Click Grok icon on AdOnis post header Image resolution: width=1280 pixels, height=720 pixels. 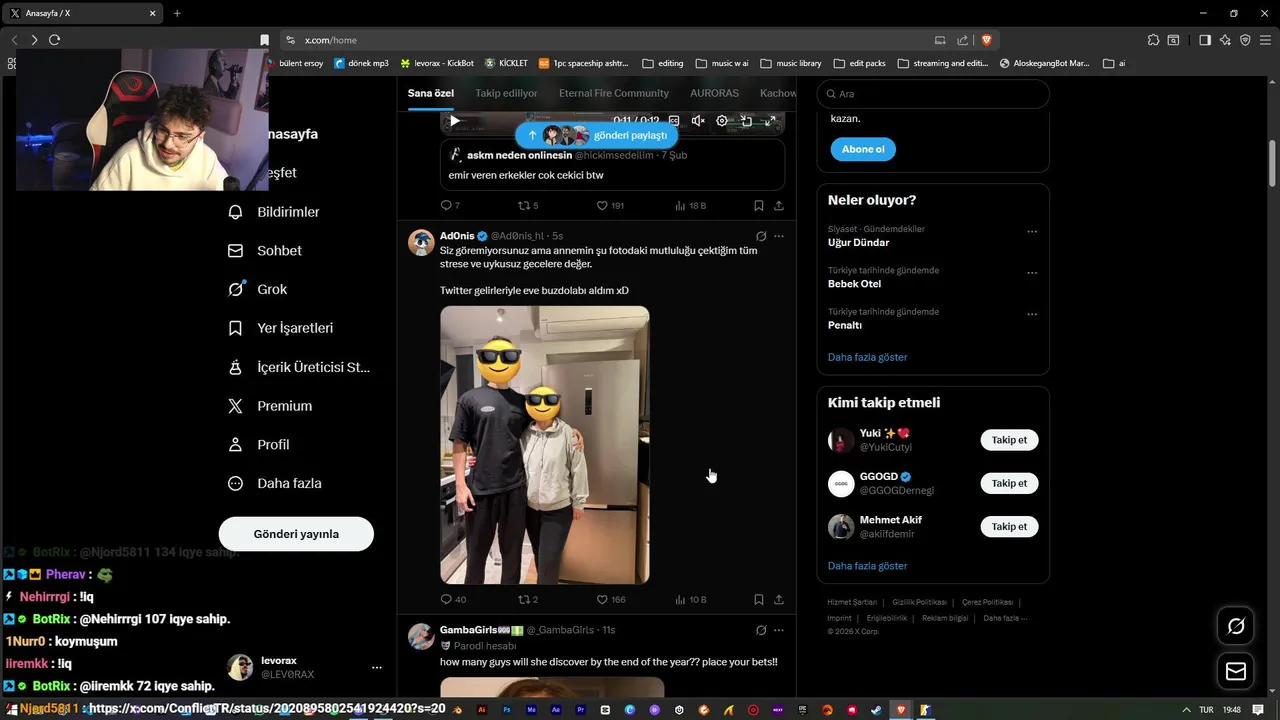click(x=761, y=236)
